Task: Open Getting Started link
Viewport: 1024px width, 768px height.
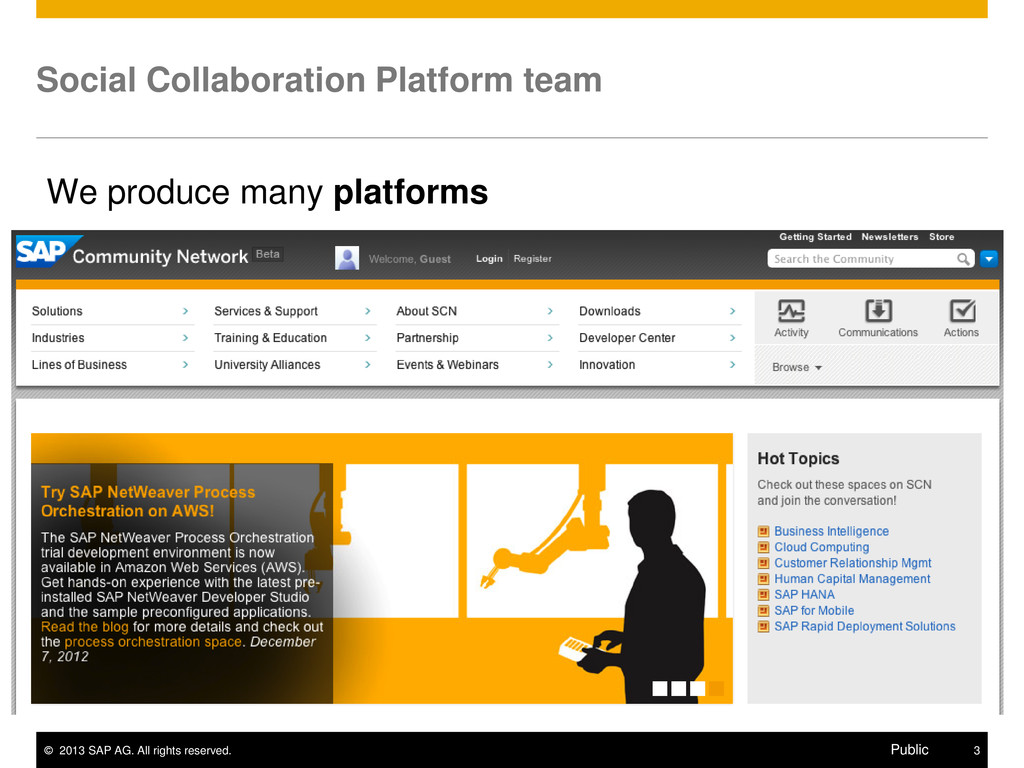Action: [815, 236]
